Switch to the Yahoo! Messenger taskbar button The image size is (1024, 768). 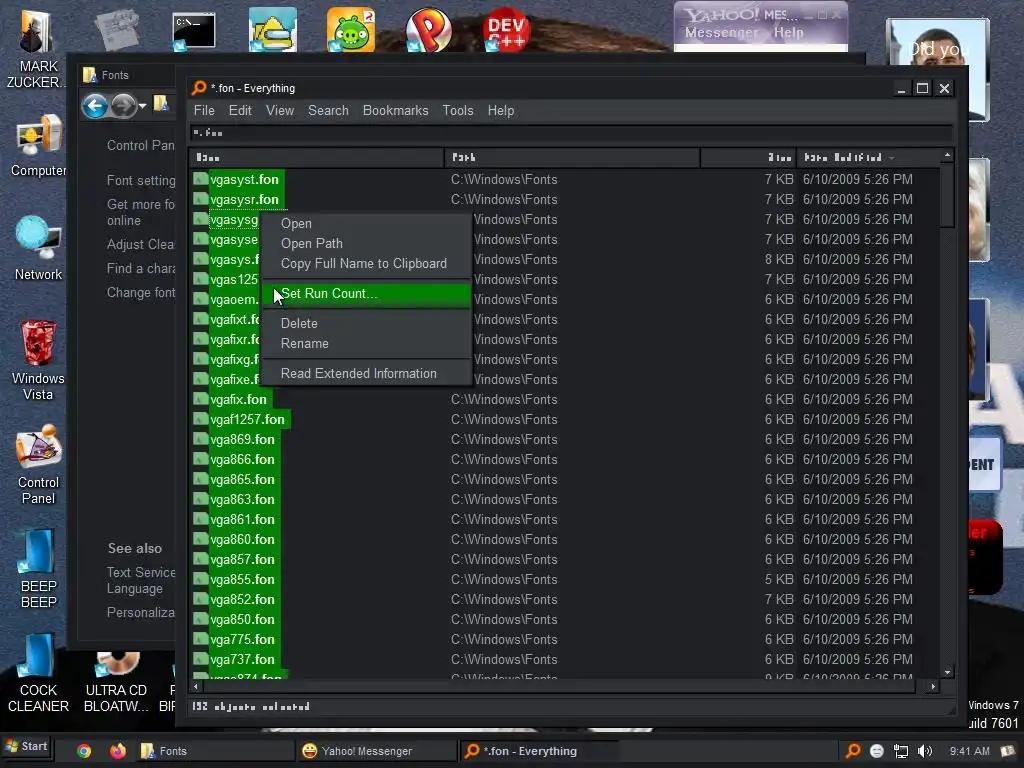pyautogui.click(x=377, y=751)
